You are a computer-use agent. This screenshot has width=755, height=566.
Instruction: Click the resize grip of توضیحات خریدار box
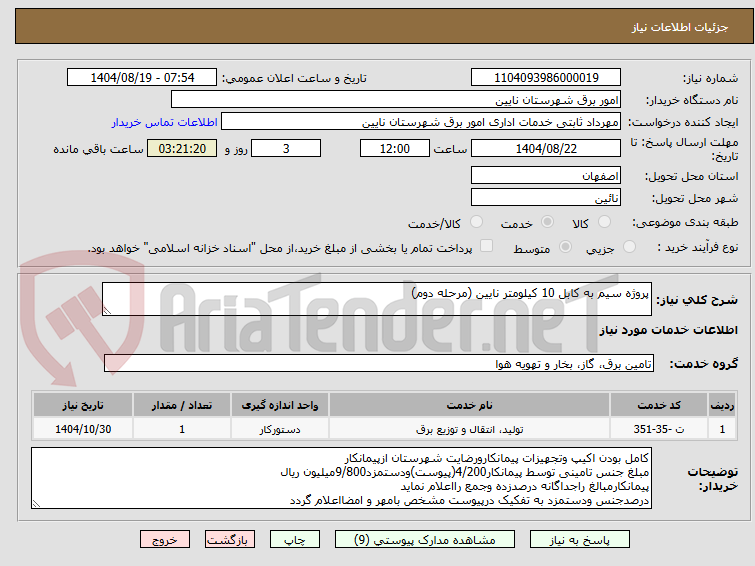[x=36, y=504]
